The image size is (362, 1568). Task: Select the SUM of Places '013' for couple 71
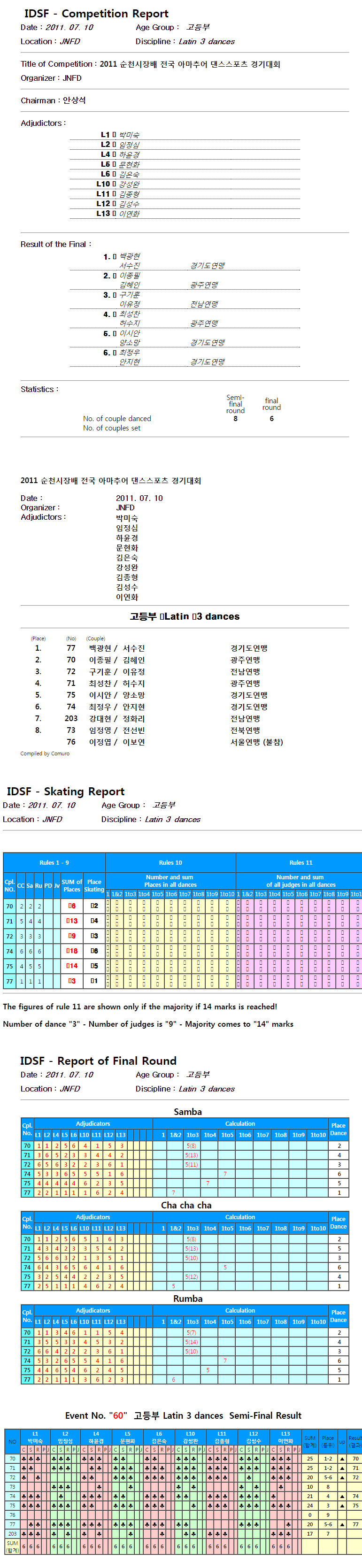pos(72,921)
